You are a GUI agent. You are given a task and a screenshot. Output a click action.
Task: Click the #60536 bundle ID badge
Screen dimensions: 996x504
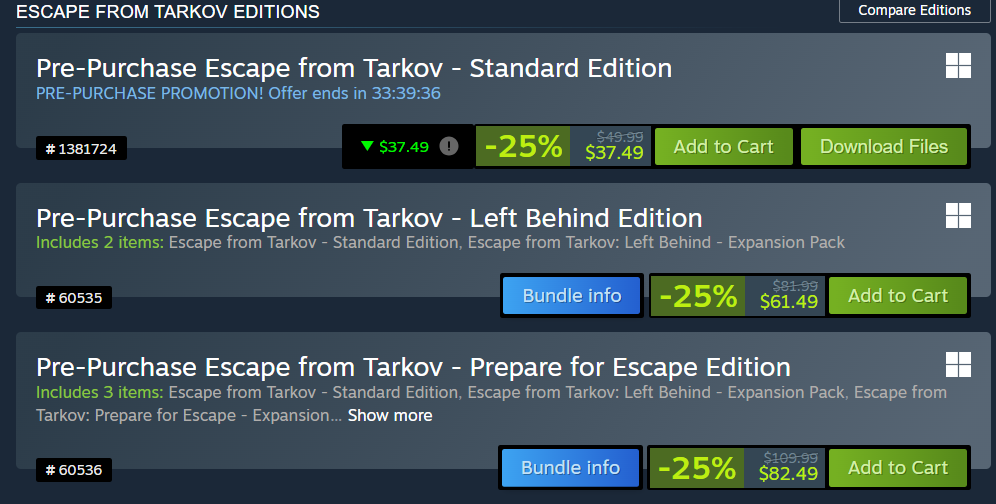click(74, 469)
